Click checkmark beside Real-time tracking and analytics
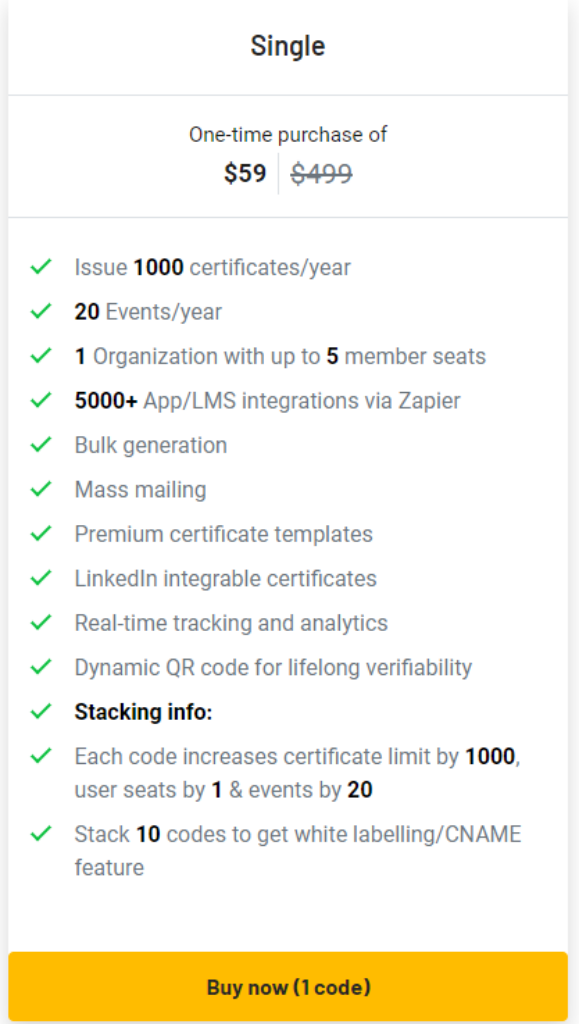The image size is (579, 1024). (x=41, y=622)
